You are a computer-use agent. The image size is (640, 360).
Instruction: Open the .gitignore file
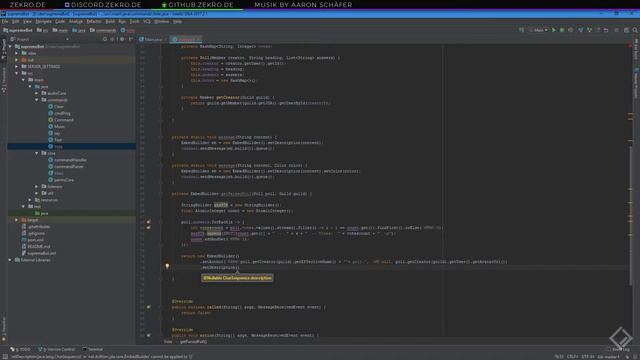coord(33,233)
